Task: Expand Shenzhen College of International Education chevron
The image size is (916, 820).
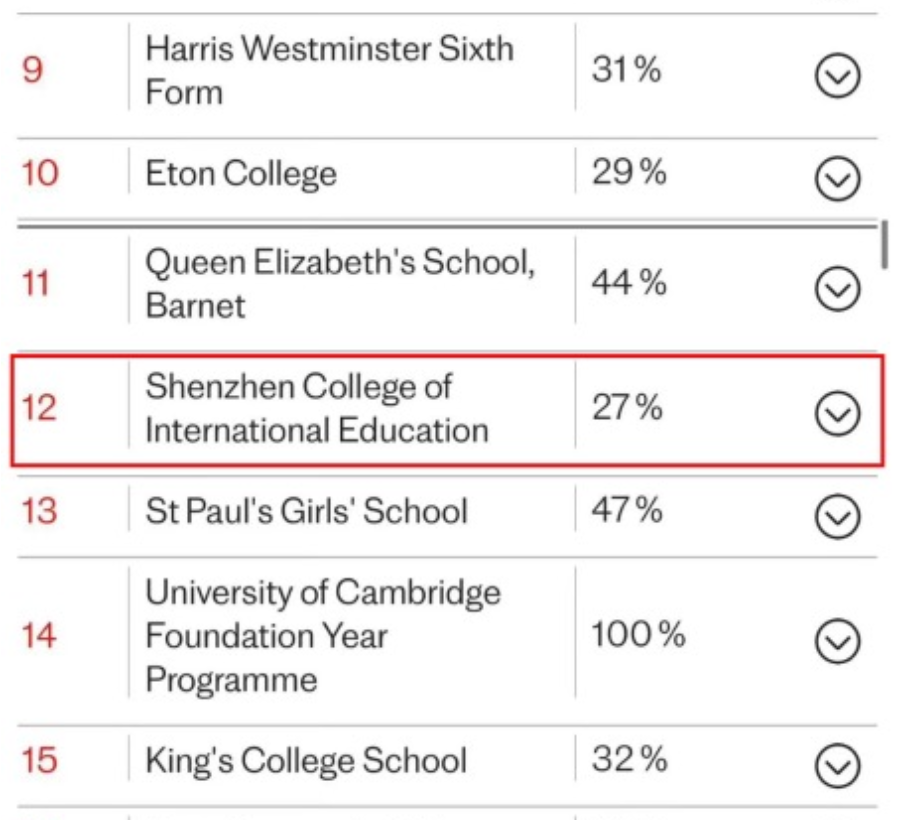Action: click(x=838, y=414)
